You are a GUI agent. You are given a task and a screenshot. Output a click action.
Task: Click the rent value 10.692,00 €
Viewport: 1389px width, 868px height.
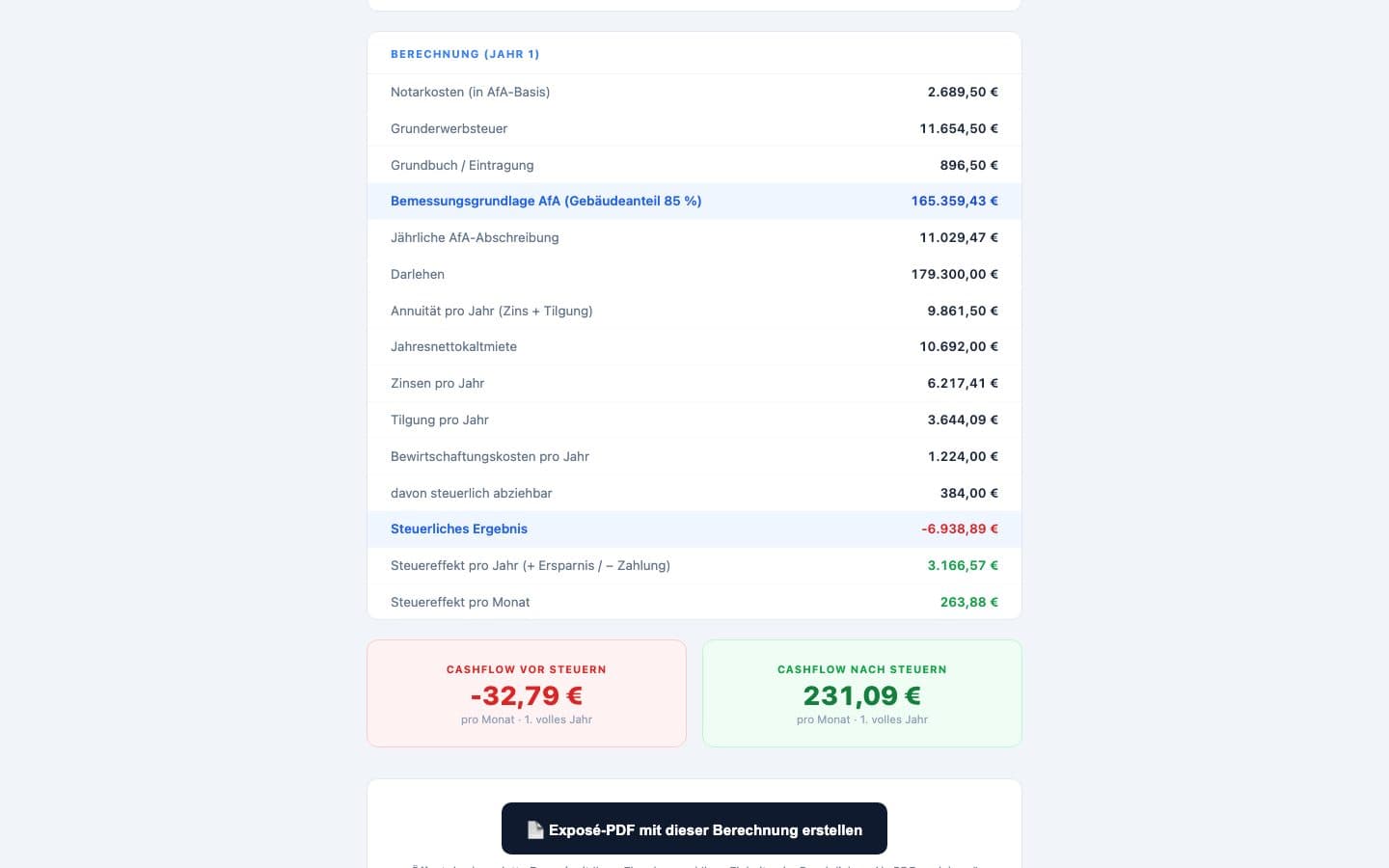[959, 346]
